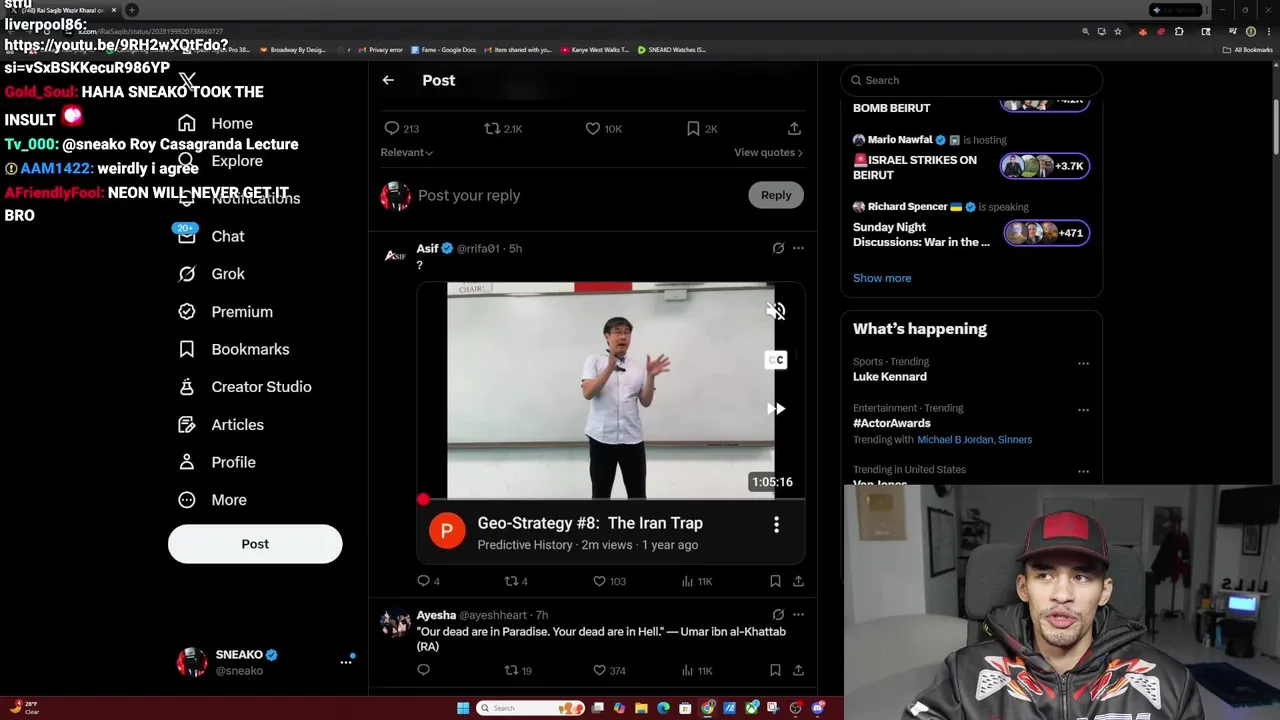Click Show more under live spaces
This screenshot has height=720, width=1280.
pyautogui.click(x=882, y=278)
